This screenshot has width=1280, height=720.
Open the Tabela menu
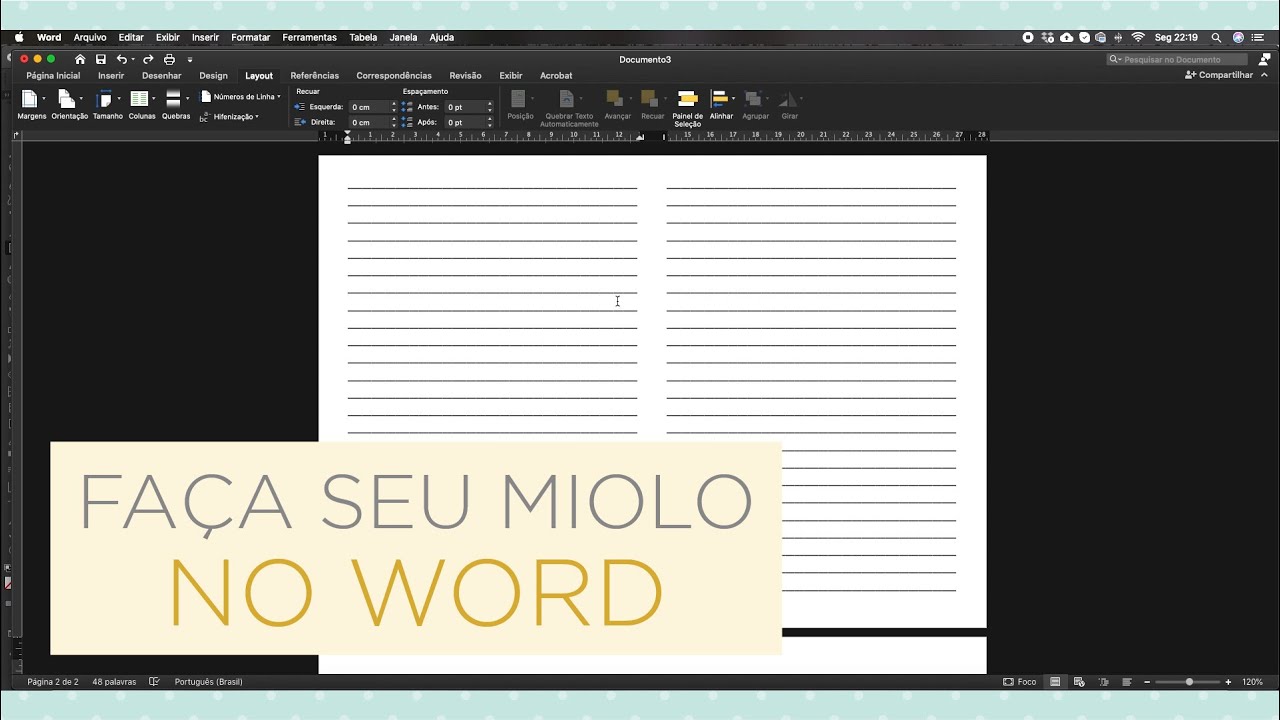[363, 37]
